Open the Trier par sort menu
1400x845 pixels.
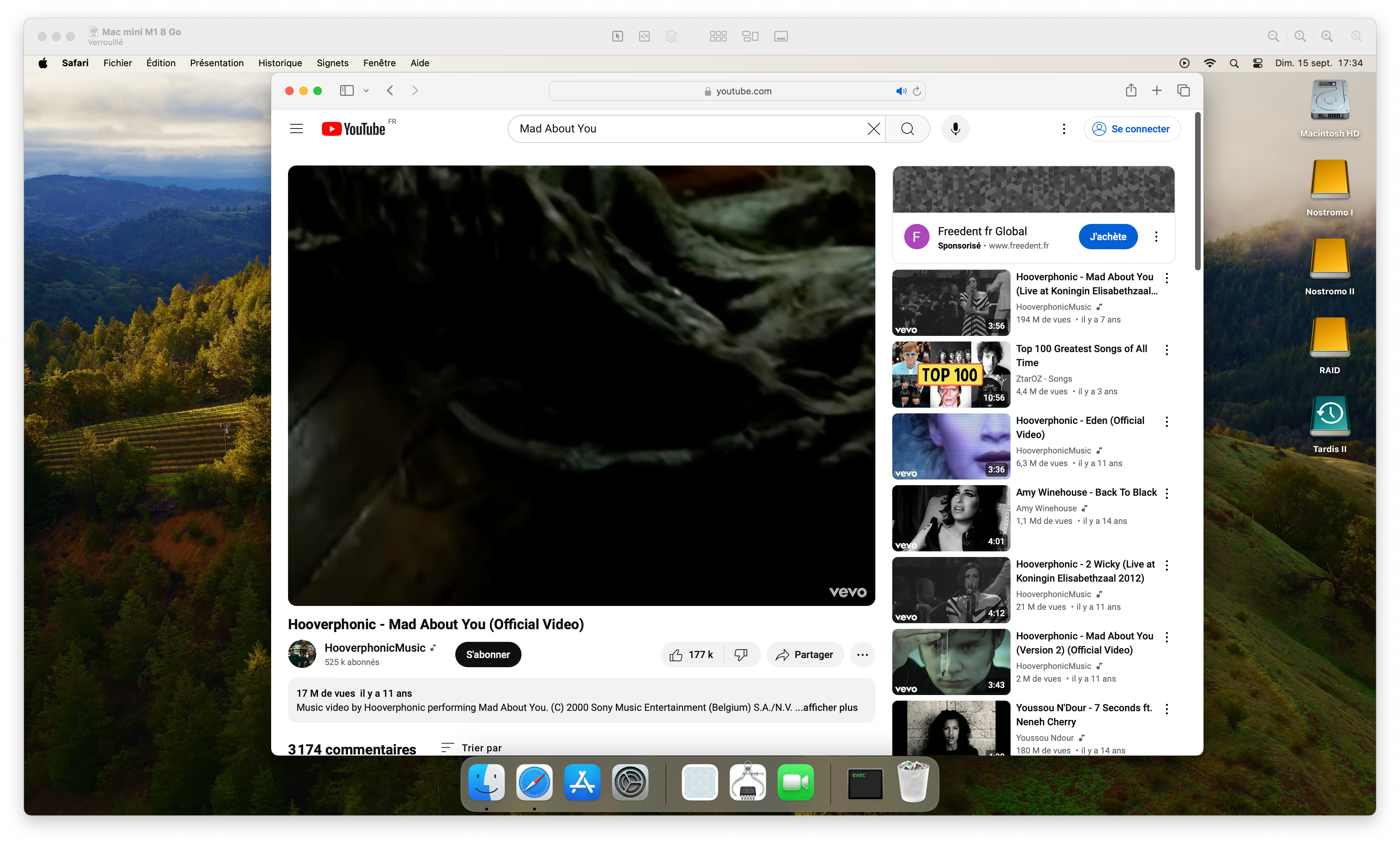(471, 748)
